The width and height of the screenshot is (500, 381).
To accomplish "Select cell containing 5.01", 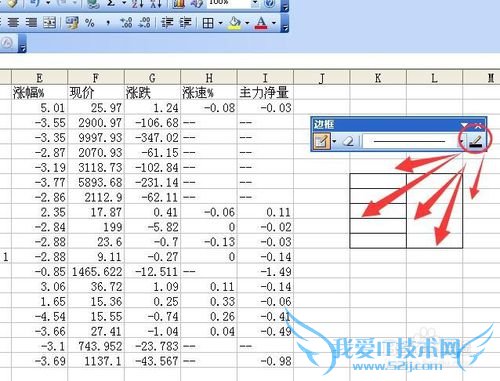I will pyautogui.click(x=39, y=108).
